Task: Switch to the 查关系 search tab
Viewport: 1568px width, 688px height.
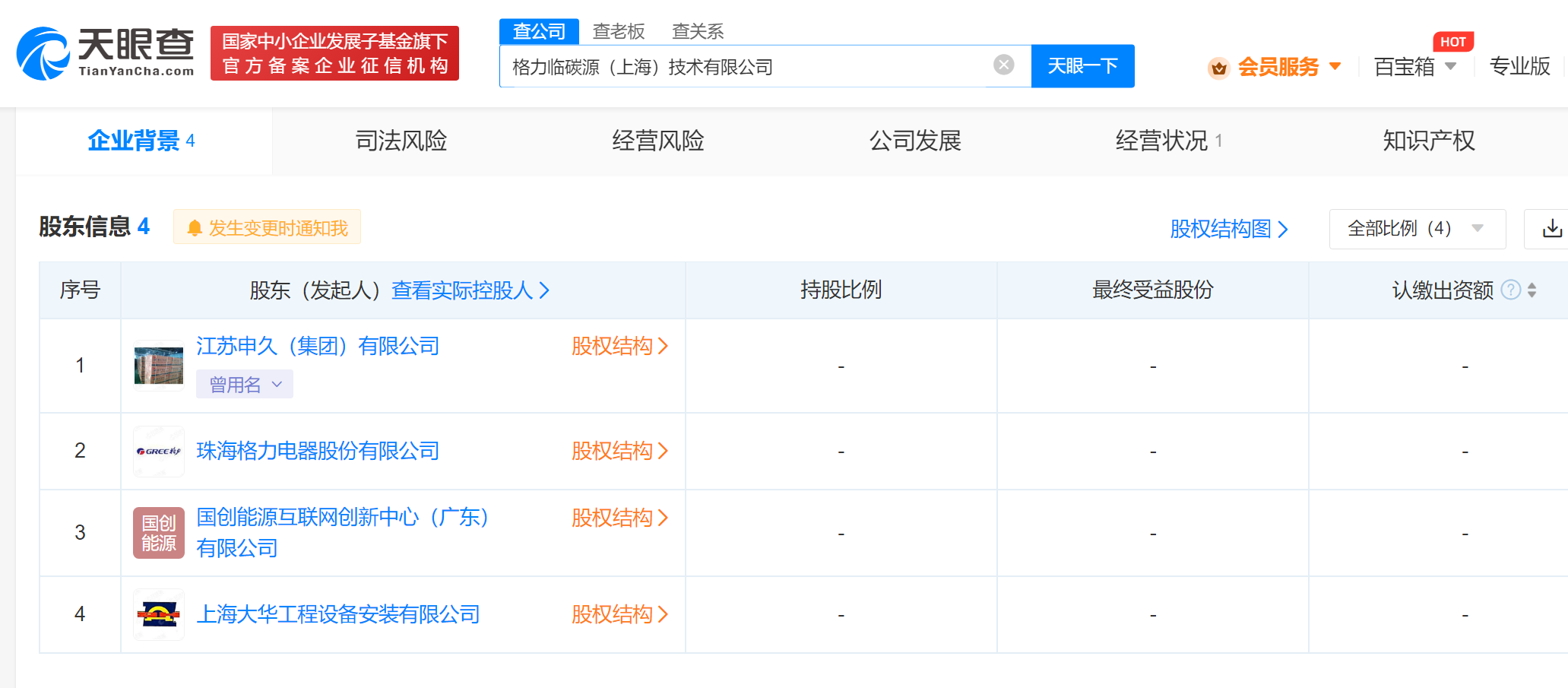Action: tap(698, 31)
